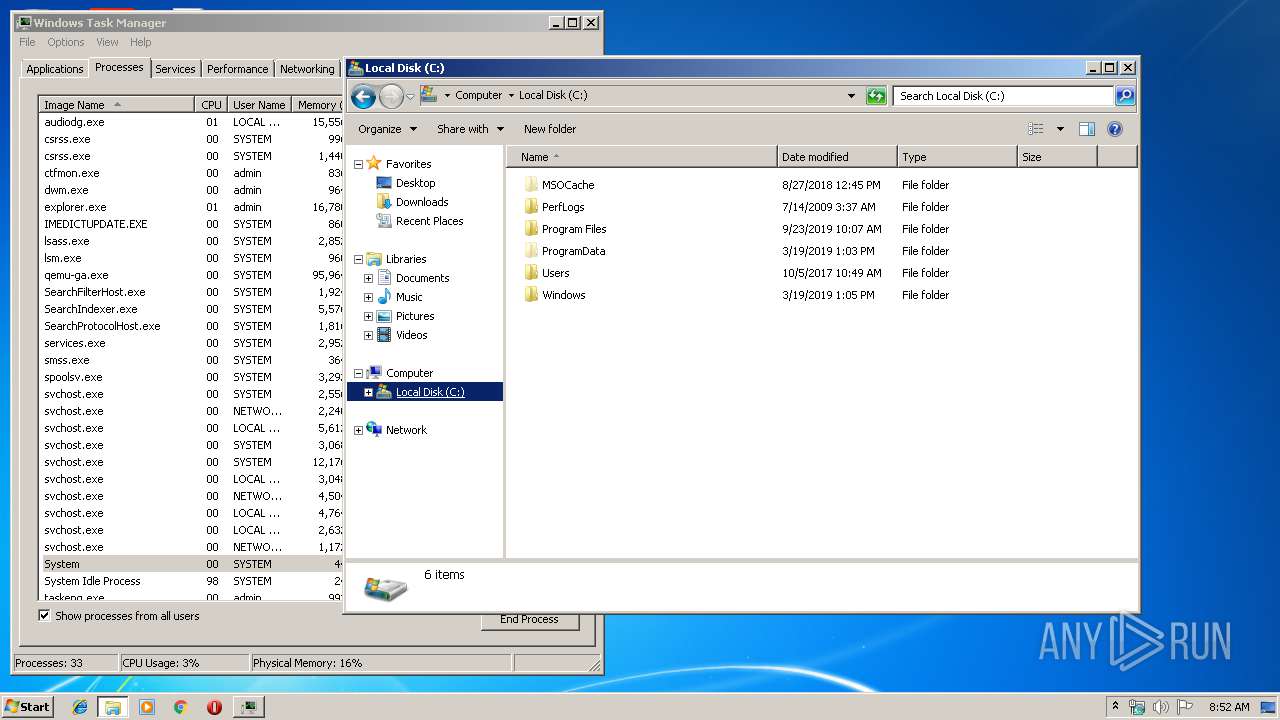This screenshot has height=720, width=1280.
Task: Expand the Documents library node
Action: tap(368, 278)
